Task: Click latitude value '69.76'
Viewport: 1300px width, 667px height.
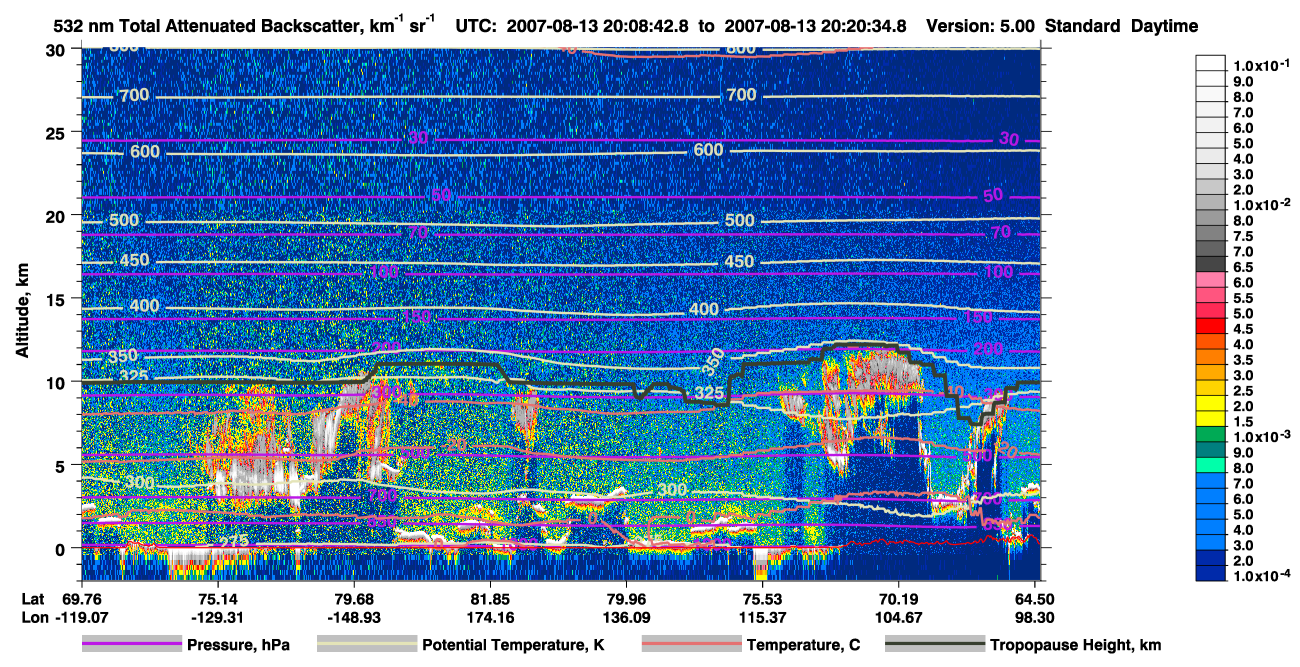Action: (x=80, y=599)
